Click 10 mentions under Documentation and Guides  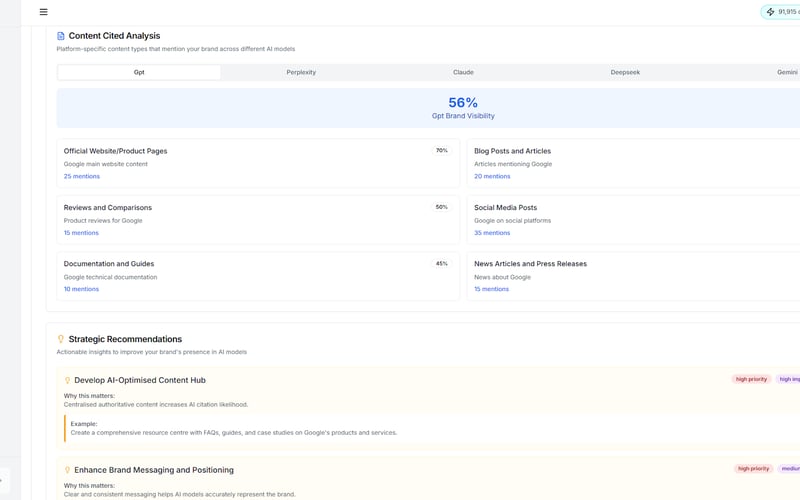coord(81,289)
